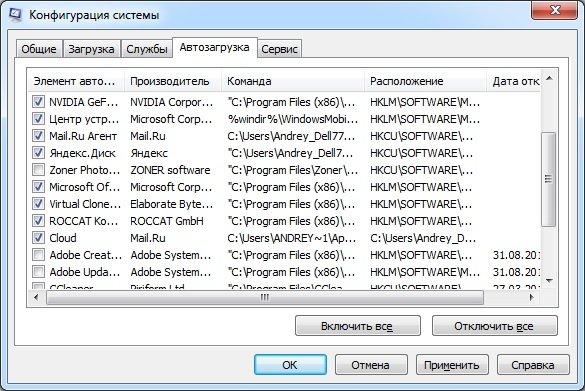The image size is (585, 391).
Task: Click the horizontal scrollbar thumb
Action: [265, 297]
